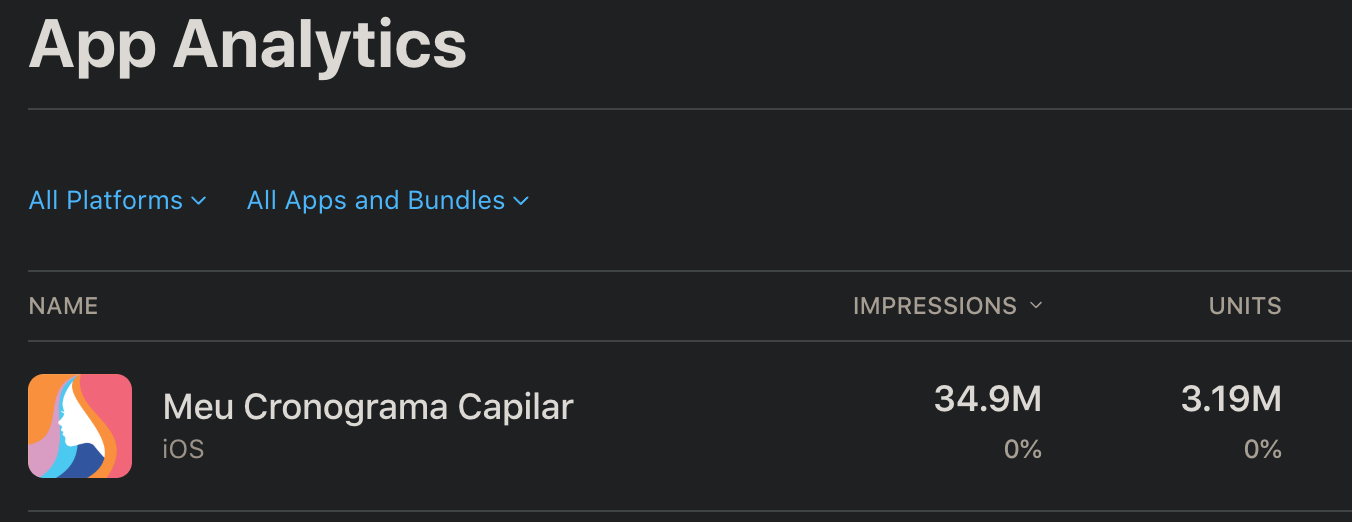Click the word Analytics in the heading

(x=320, y=45)
